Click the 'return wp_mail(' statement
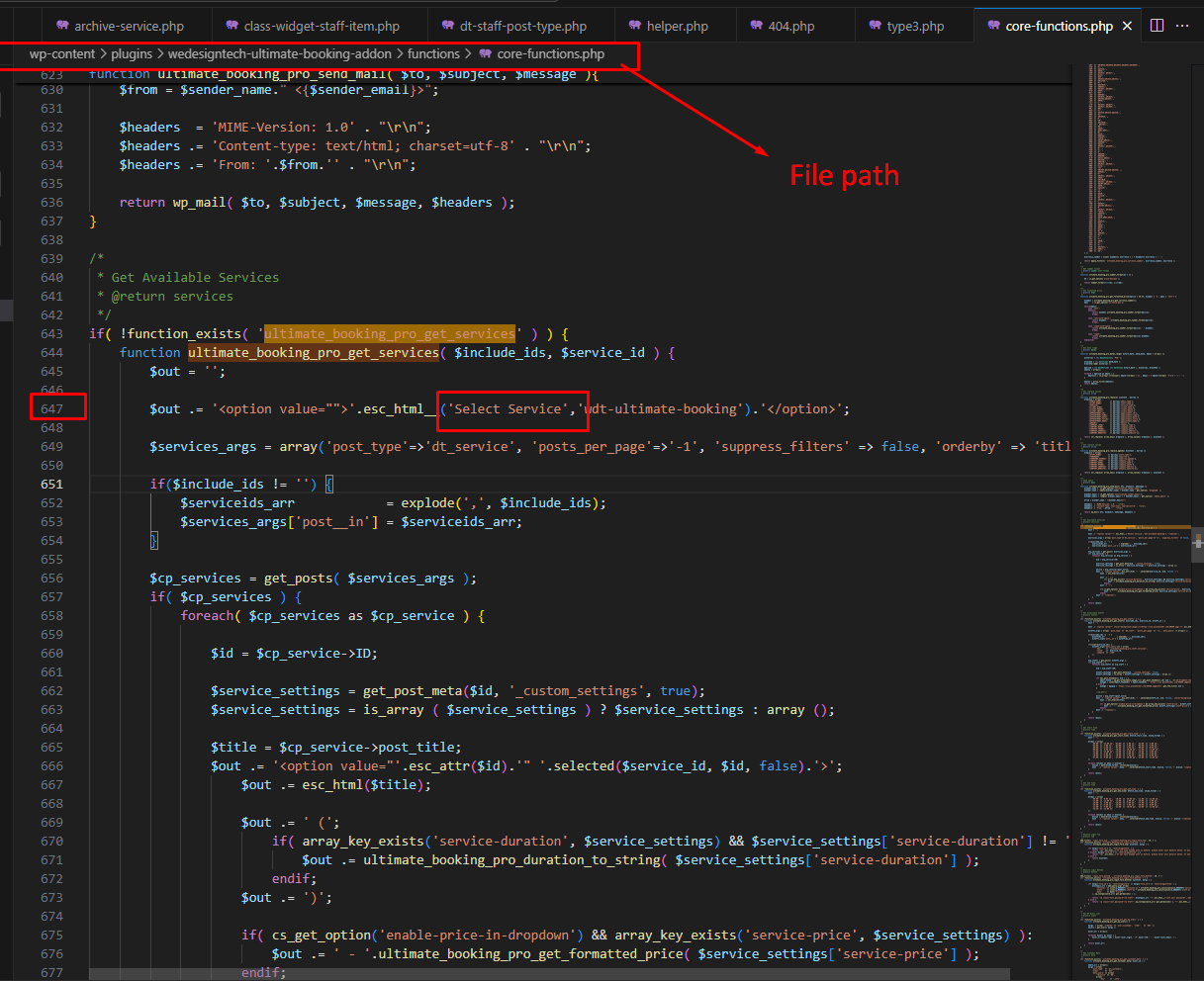Image resolution: width=1204 pixels, height=981 pixels. tap(176, 202)
